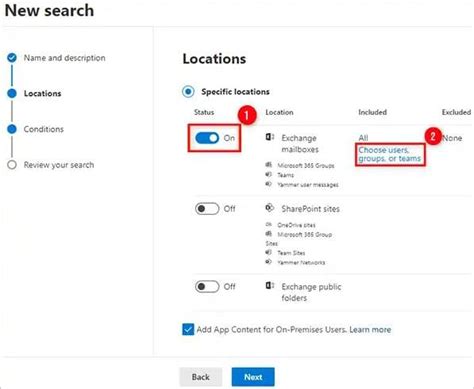Click the Exchange mailboxes label

pyautogui.click(x=300, y=144)
